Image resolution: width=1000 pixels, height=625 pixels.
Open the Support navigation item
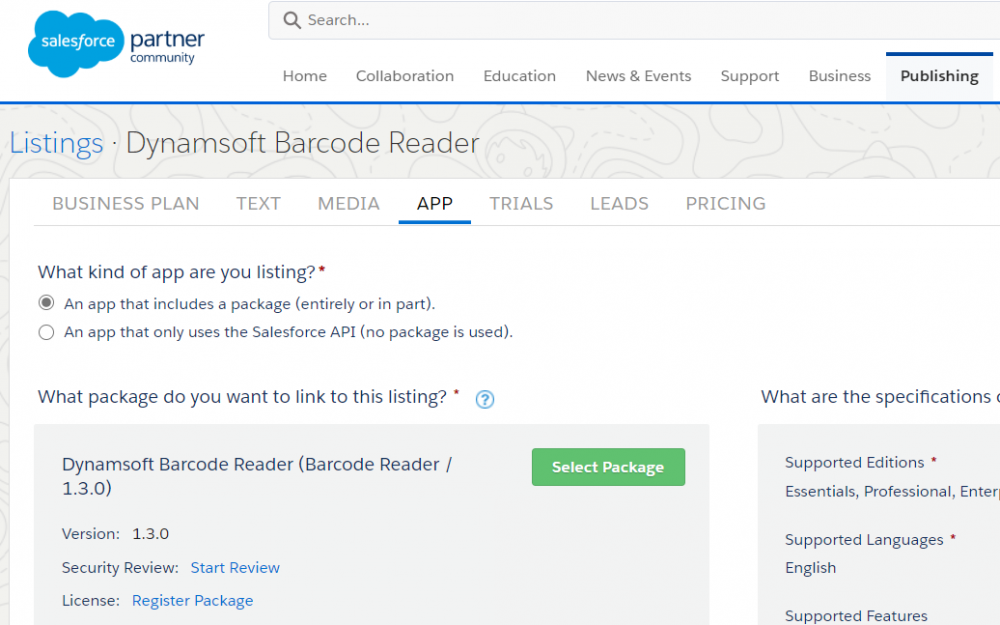coord(749,76)
